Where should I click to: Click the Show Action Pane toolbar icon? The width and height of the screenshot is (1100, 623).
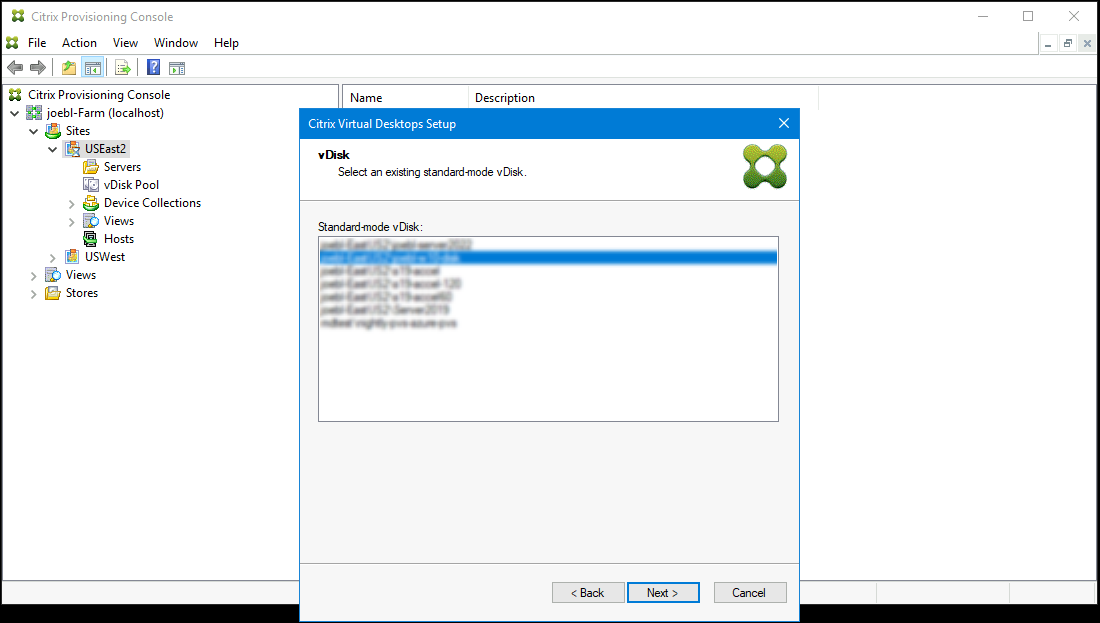177,67
